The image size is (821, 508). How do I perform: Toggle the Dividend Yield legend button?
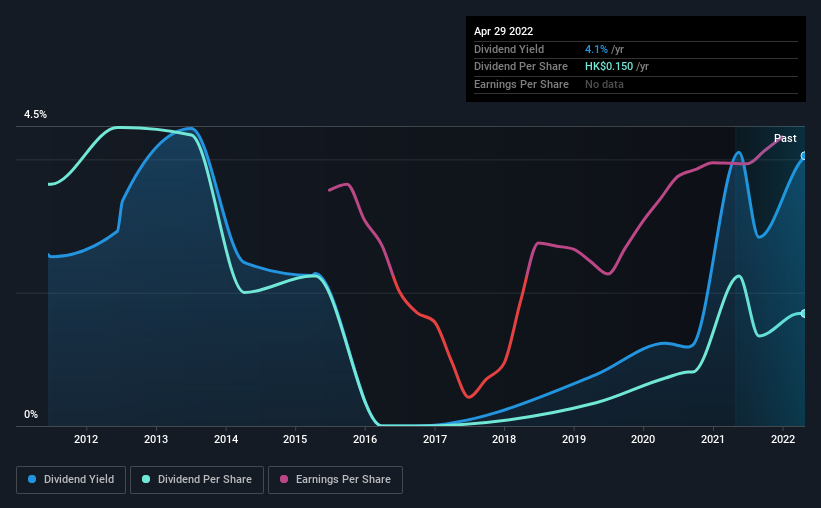pyautogui.click(x=71, y=480)
